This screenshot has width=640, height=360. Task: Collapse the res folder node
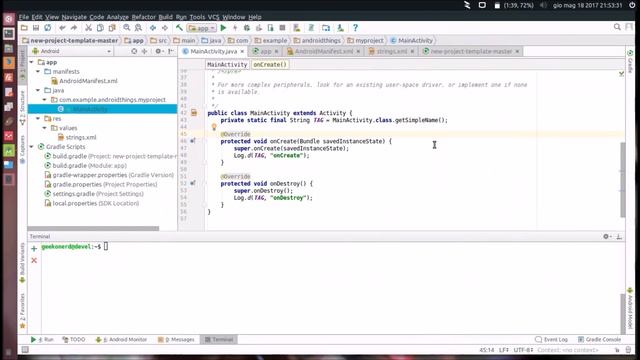pos(38,118)
